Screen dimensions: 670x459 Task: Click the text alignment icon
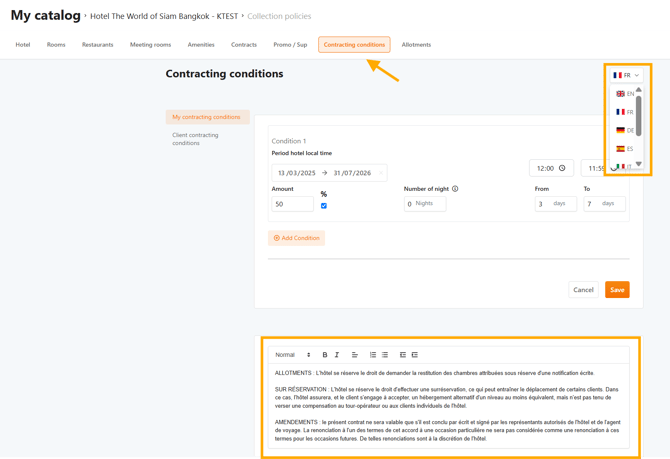click(355, 355)
